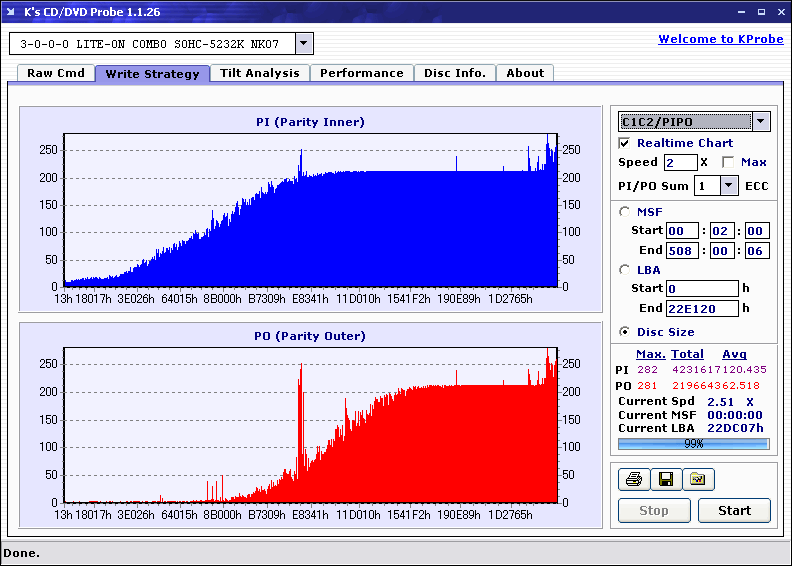Screen dimensions: 792x566
Task: Click the open folder image icon
Action: coord(698,479)
